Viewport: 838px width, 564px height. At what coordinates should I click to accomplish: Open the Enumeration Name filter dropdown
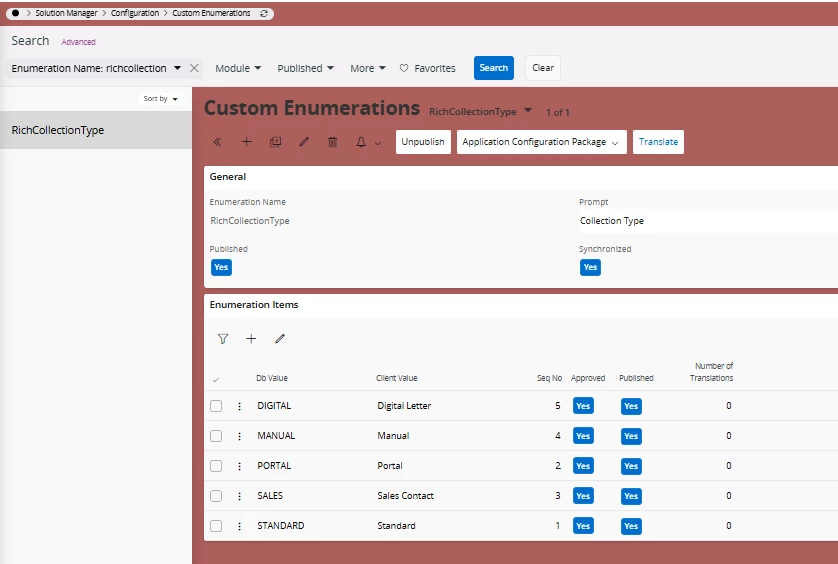point(177,68)
